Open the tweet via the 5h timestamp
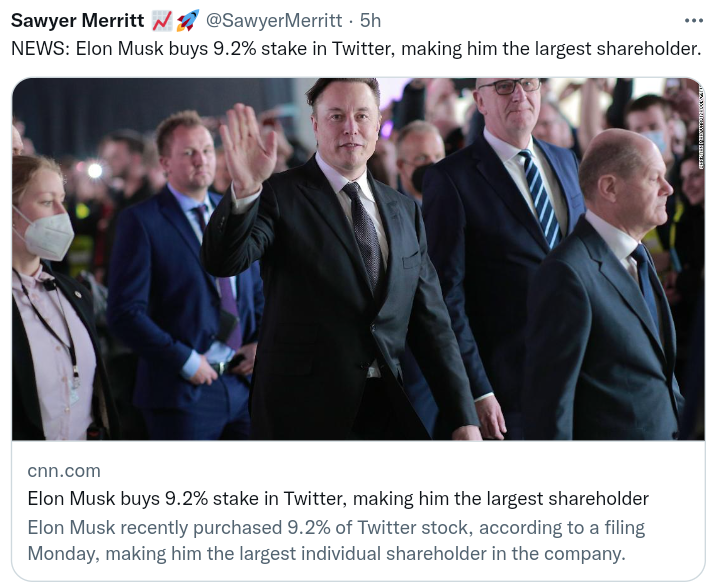Screen dimensions: 720x585 tap(371, 20)
